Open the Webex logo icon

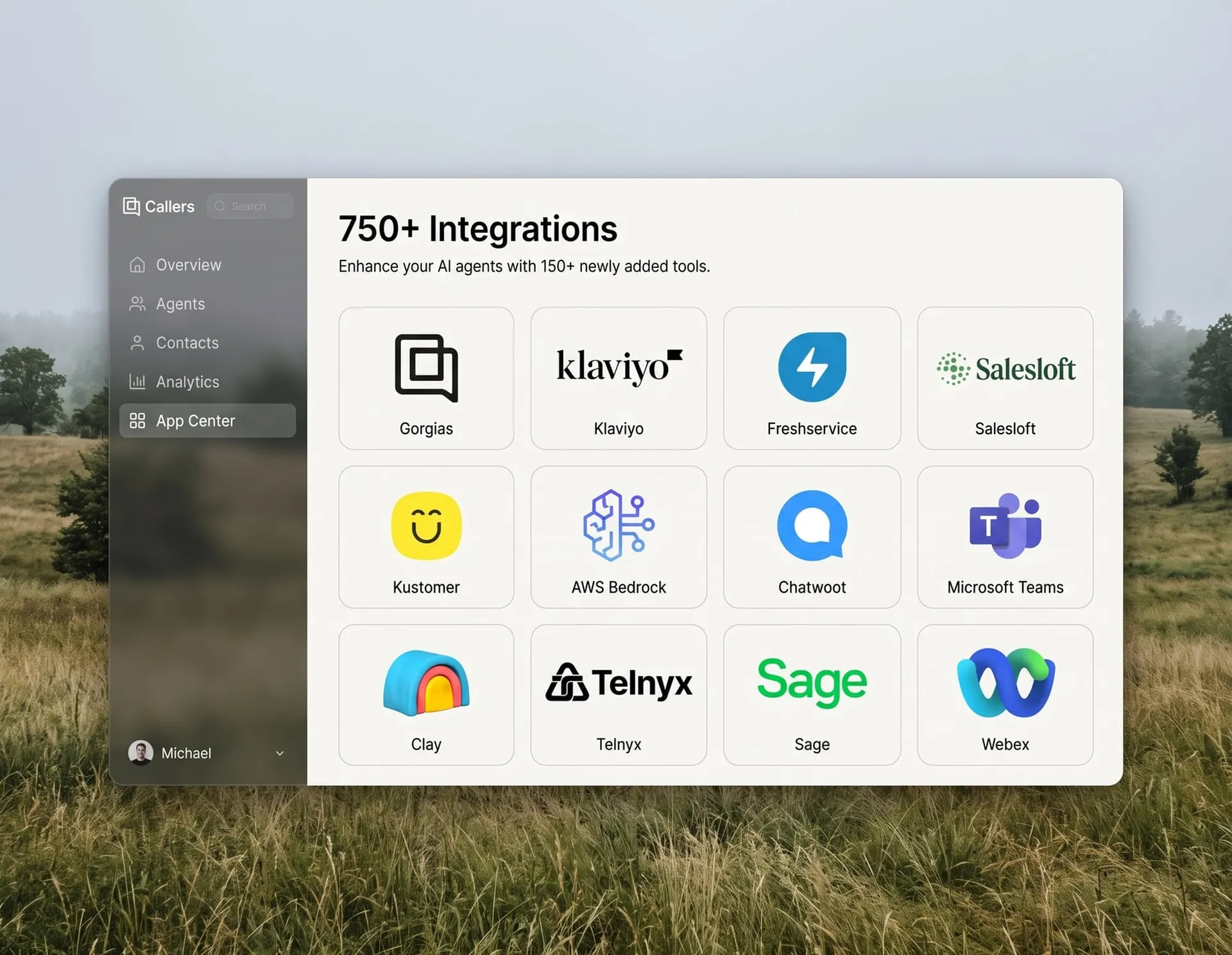point(1005,682)
